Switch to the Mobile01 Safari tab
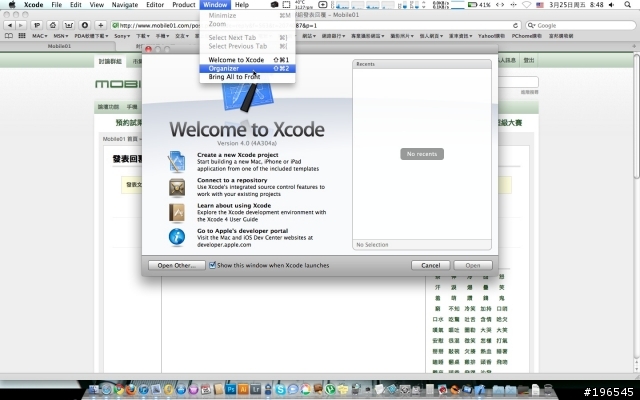The height and width of the screenshot is (400, 640). pos(59,46)
